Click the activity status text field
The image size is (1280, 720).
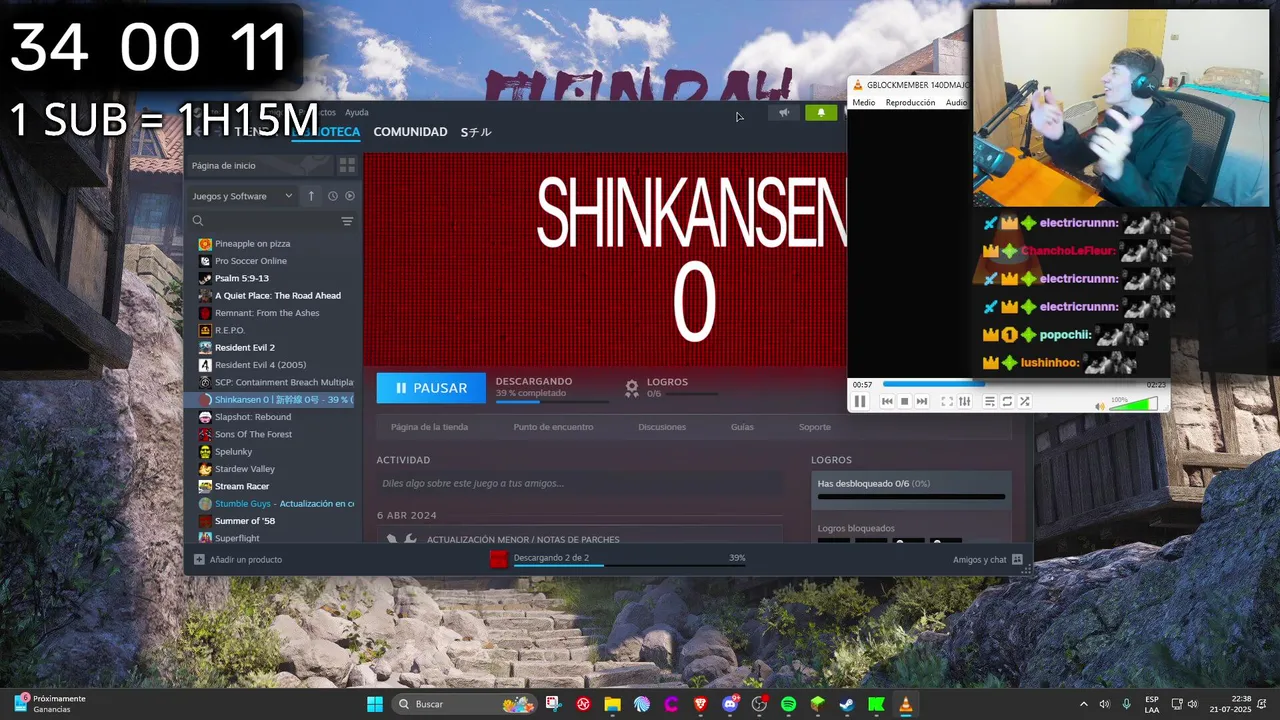(578, 483)
